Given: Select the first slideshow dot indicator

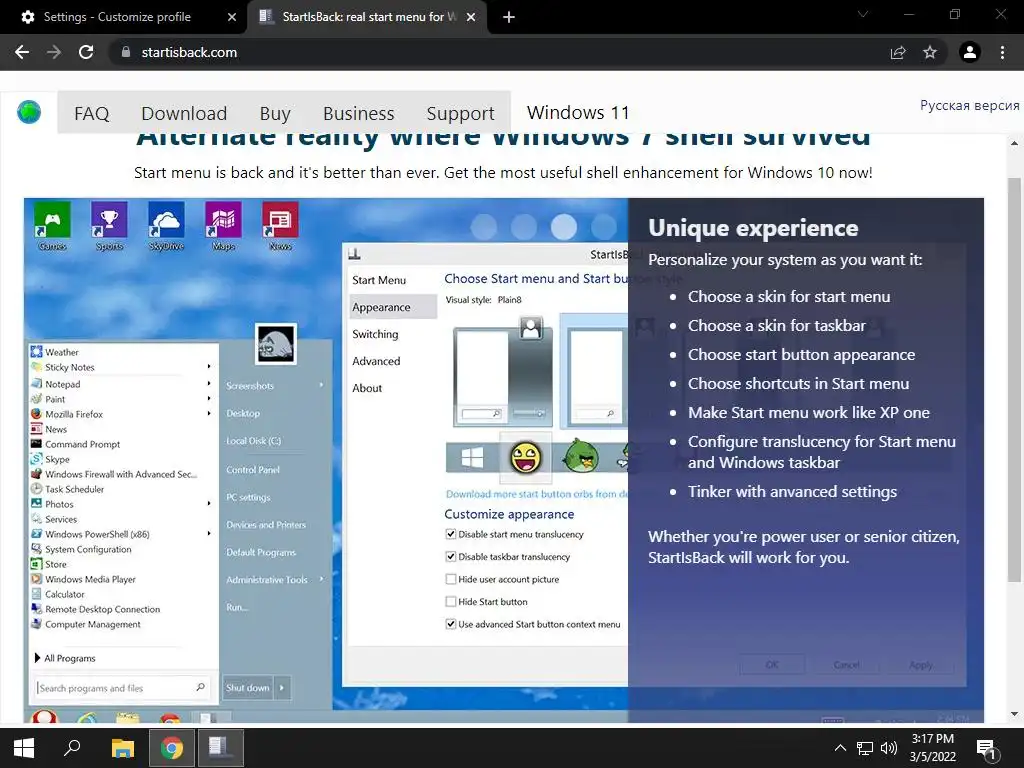Looking at the screenshot, I should (x=484, y=227).
